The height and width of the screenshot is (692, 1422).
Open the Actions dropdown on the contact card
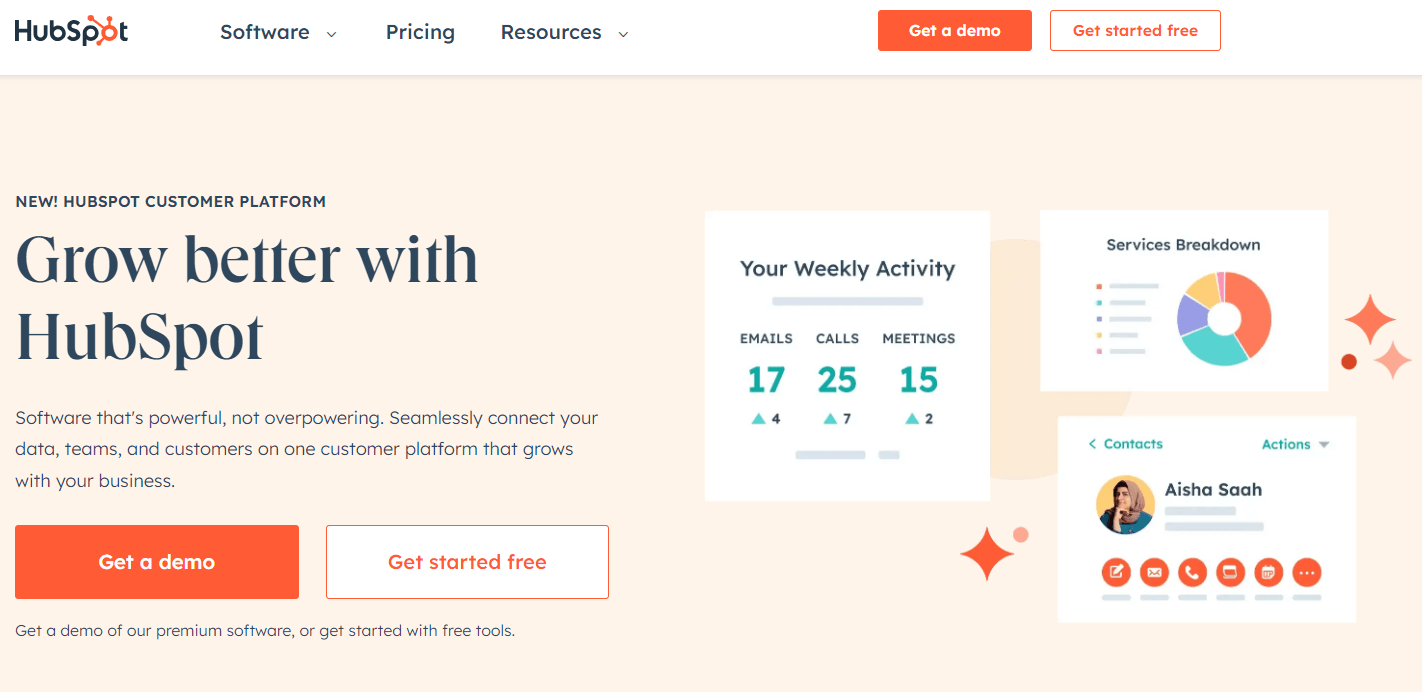point(1296,444)
